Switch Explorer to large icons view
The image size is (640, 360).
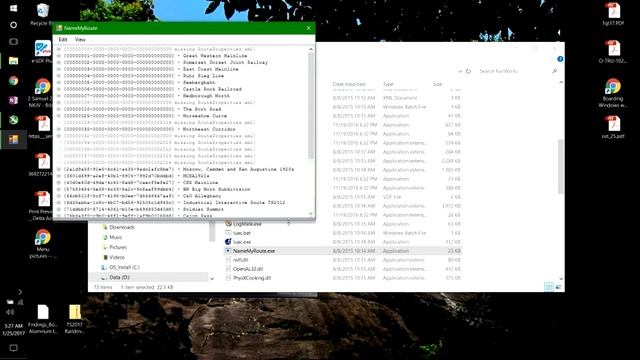coord(558,287)
